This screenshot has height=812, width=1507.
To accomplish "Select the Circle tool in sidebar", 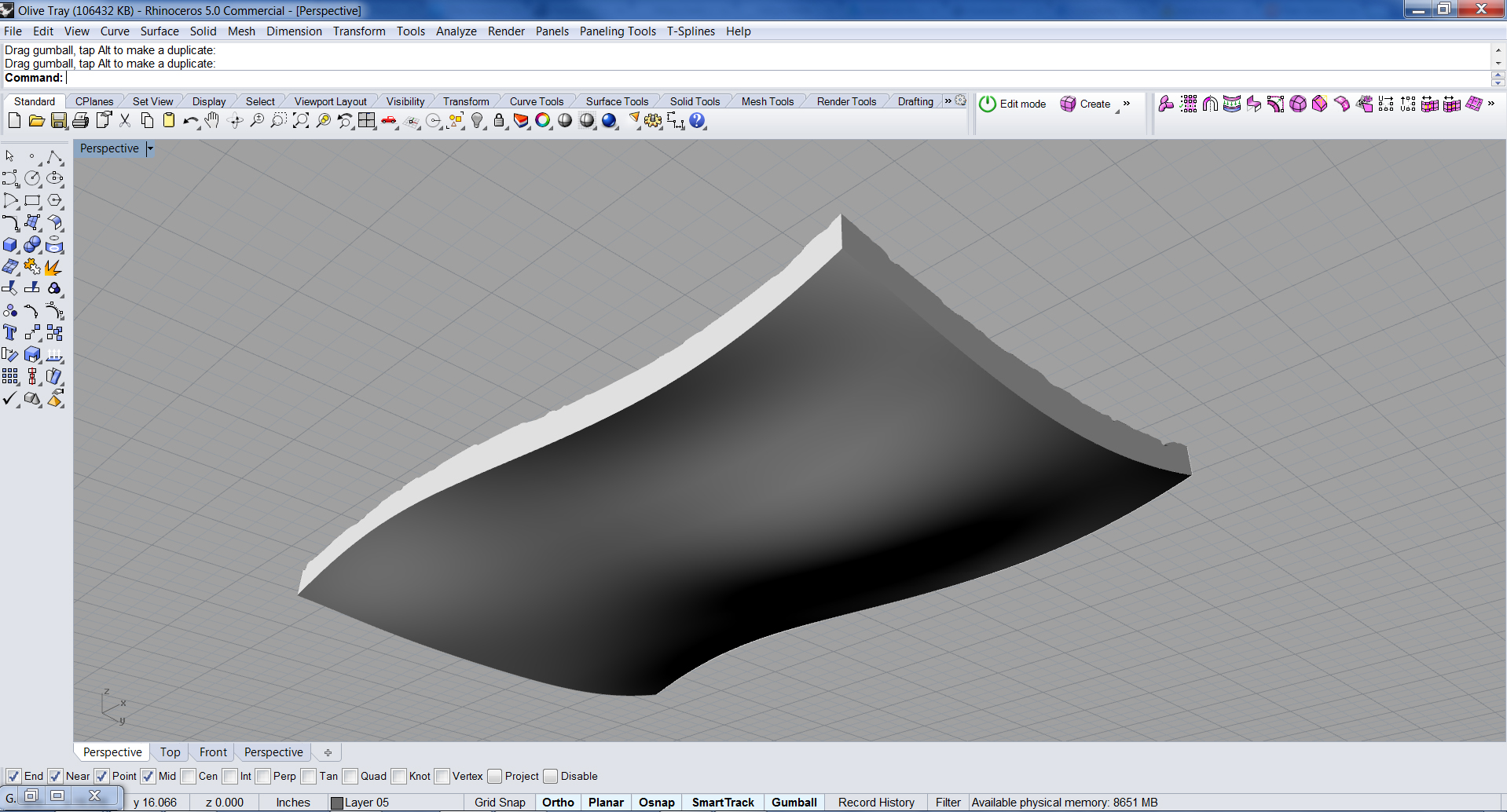I will (32, 179).
